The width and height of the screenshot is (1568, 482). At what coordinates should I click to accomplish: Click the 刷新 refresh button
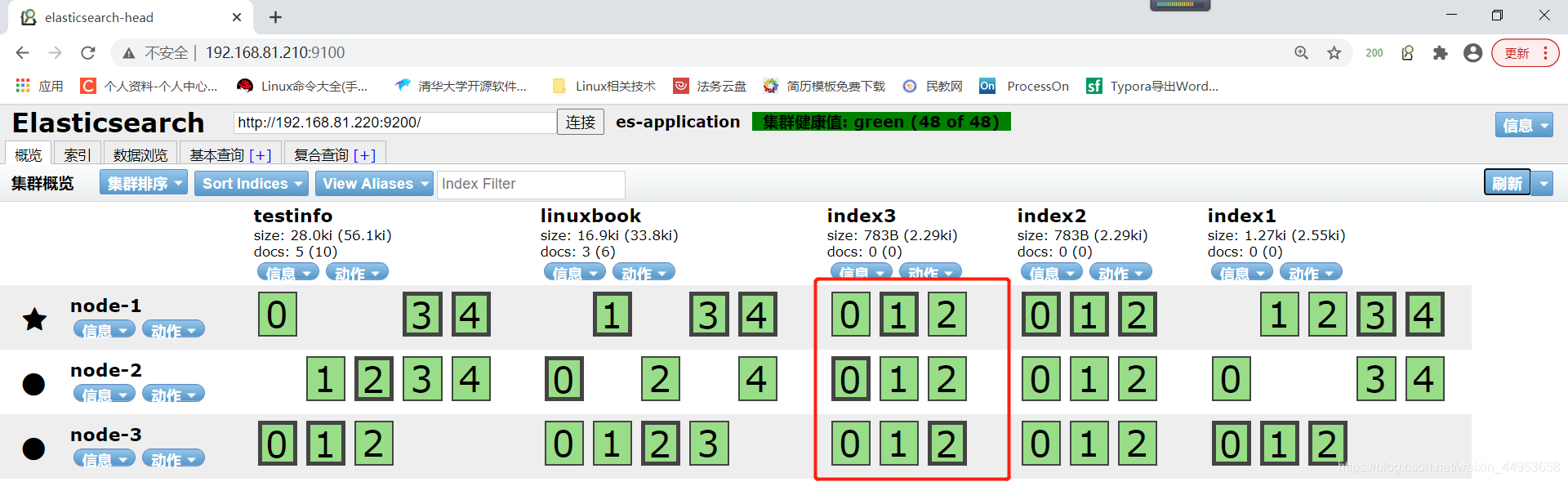point(1507,183)
